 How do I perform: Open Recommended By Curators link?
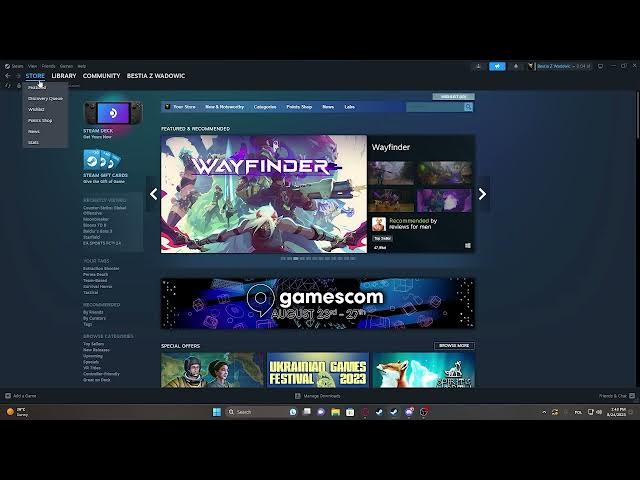pyautogui.click(x=94, y=318)
